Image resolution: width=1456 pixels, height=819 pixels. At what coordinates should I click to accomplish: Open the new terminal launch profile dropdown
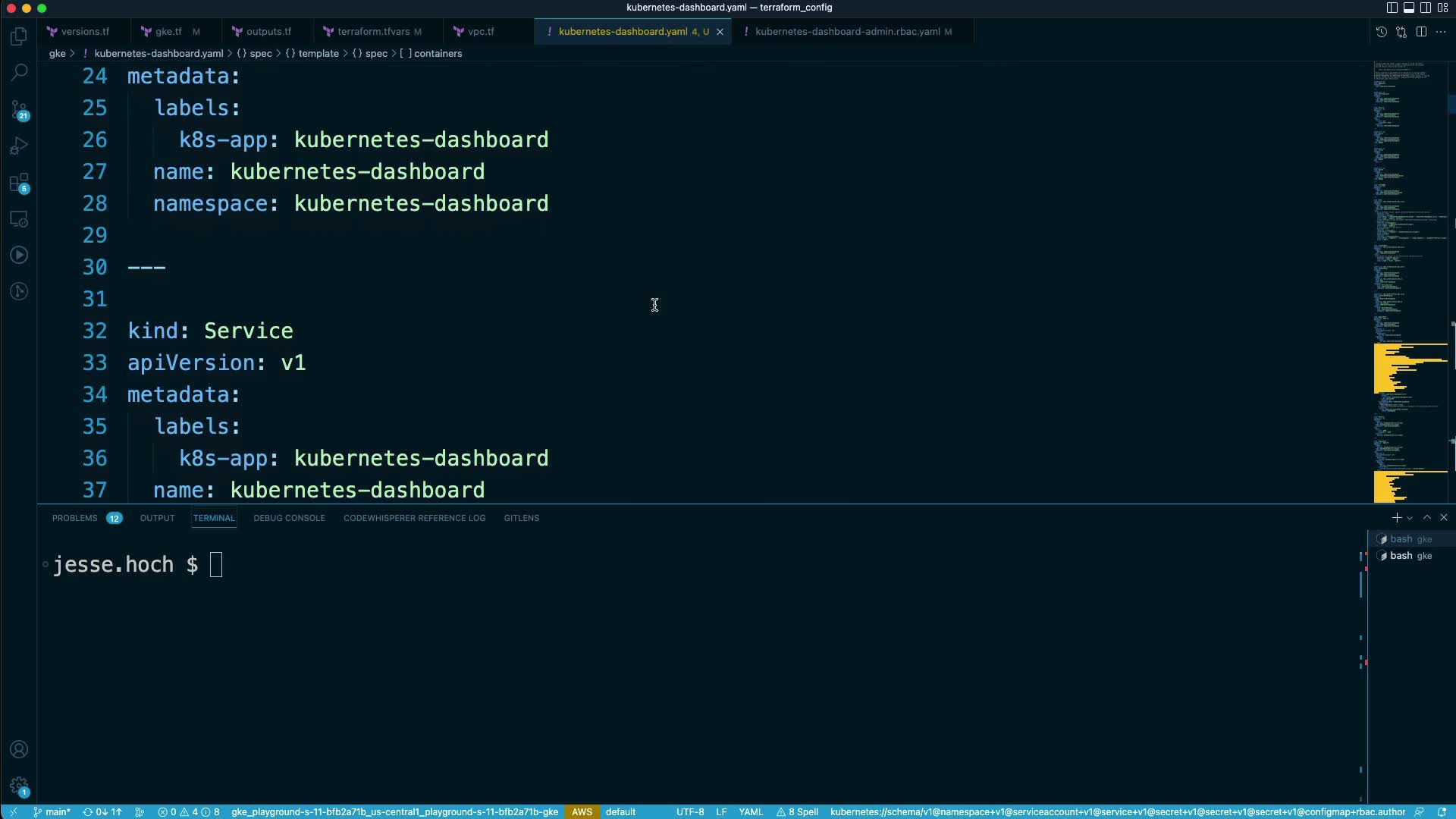(1410, 518)
